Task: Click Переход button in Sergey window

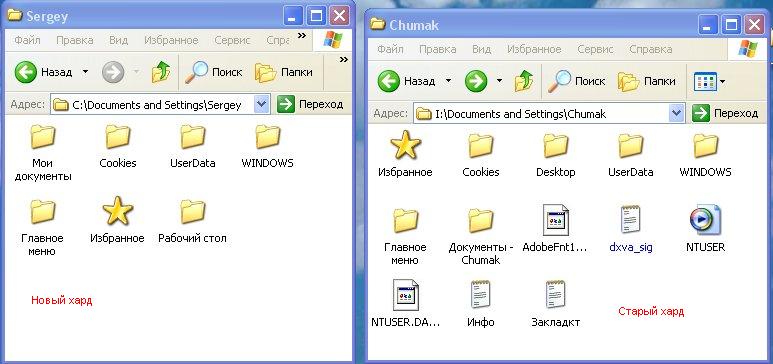Action: click(x=310, y=105)
